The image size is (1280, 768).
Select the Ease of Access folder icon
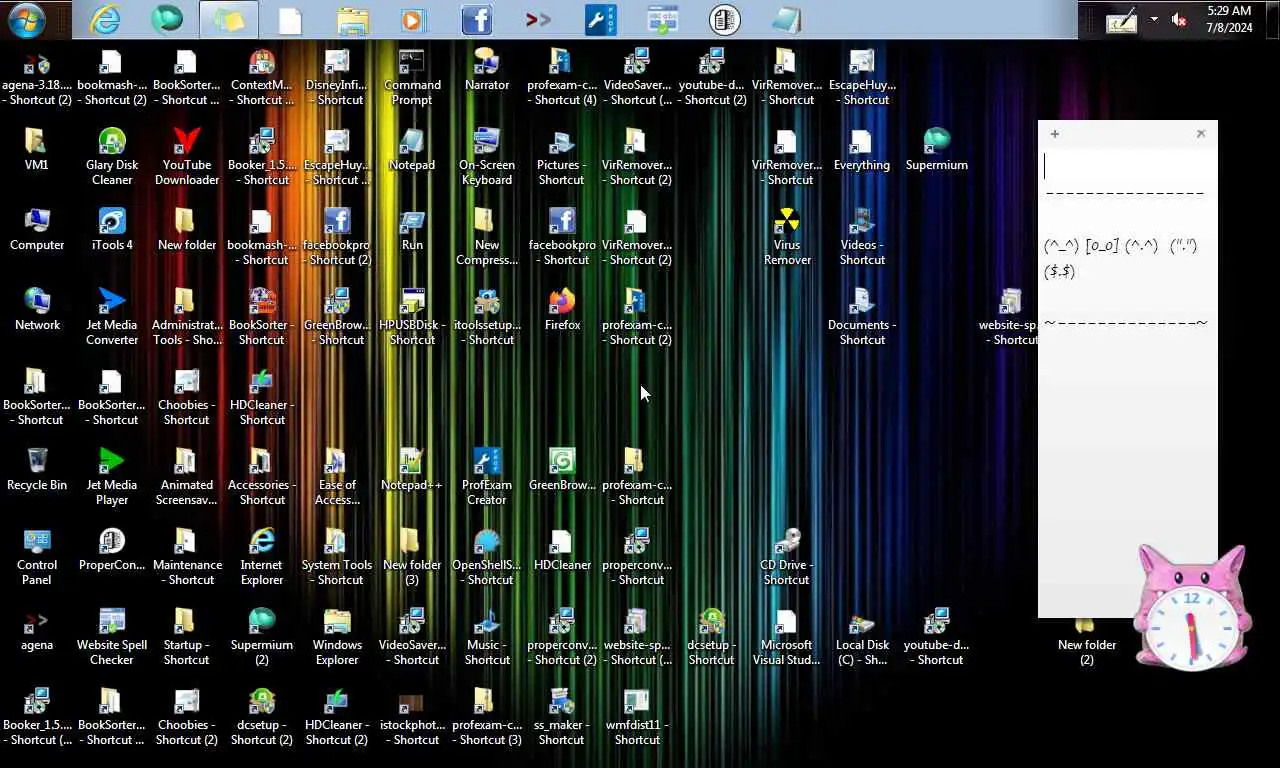coord(337,477)
